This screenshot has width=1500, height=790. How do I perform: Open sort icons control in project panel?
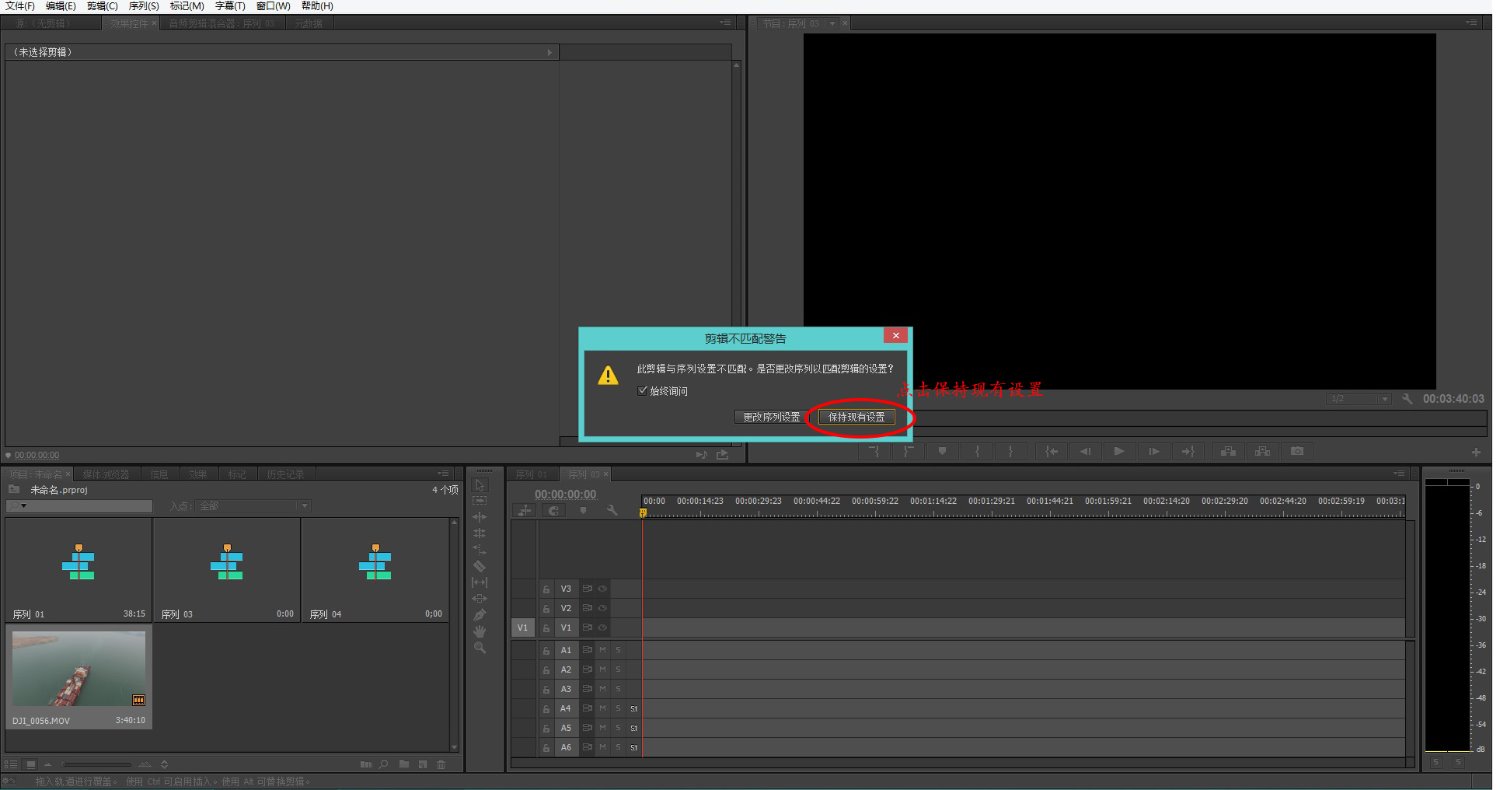point(164,764)
